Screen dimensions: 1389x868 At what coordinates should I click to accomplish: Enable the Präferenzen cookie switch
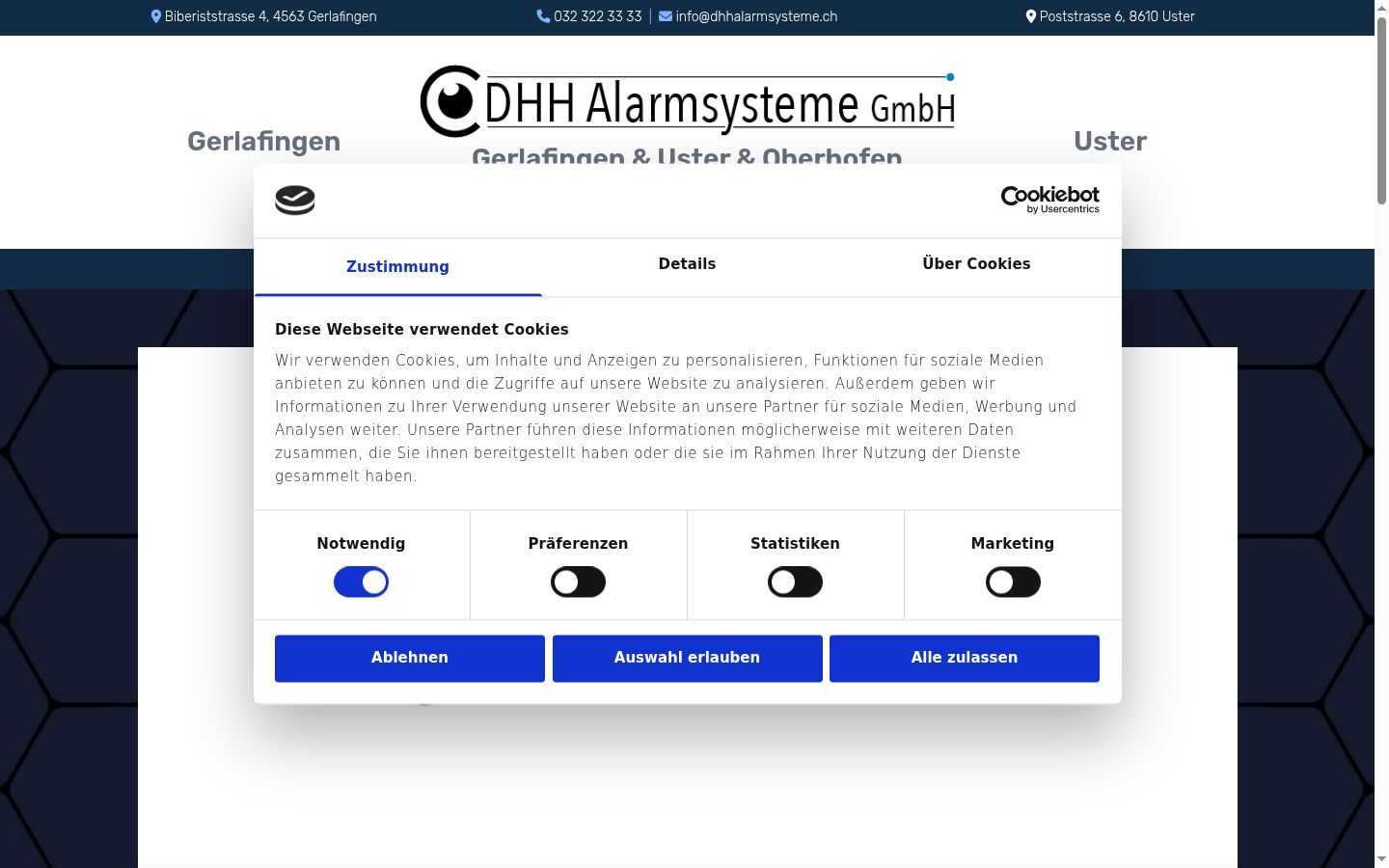[x=578, y=583]
